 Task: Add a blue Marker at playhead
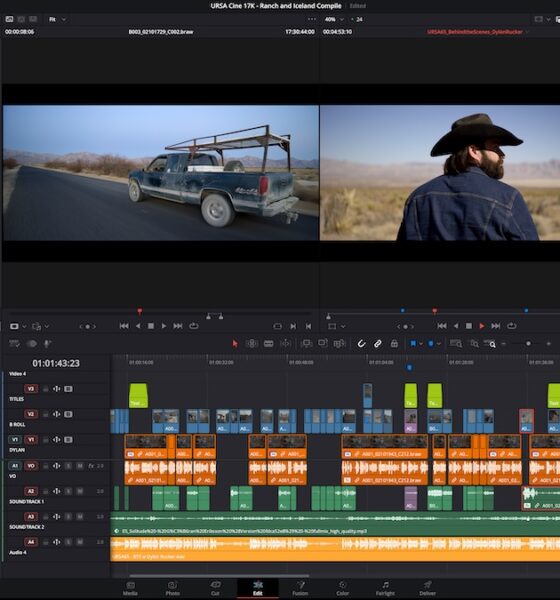[431, 344]
